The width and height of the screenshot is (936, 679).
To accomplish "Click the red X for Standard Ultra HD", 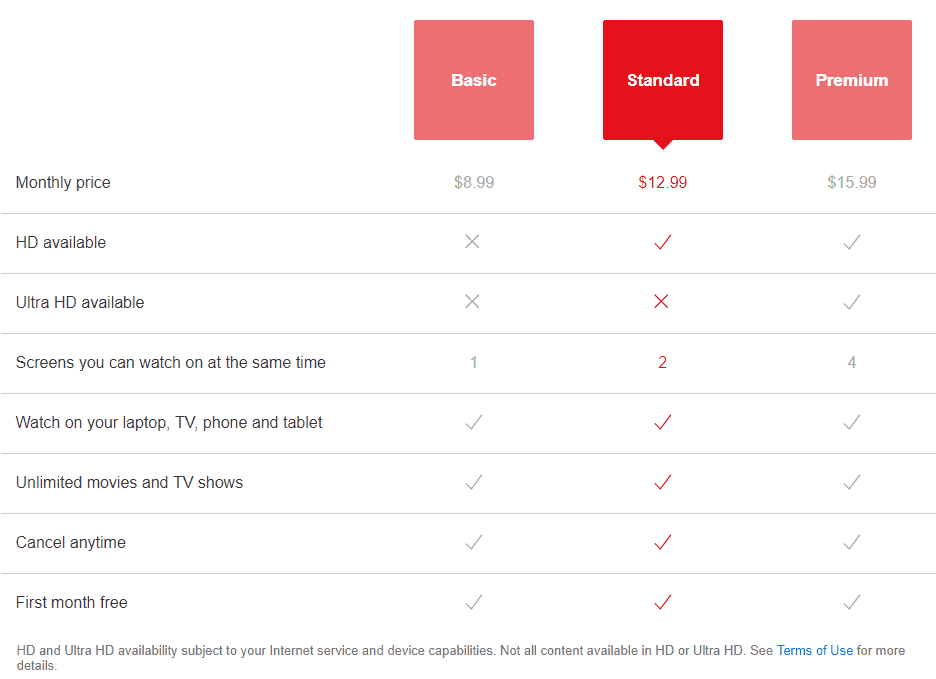I will coord(662,302).
